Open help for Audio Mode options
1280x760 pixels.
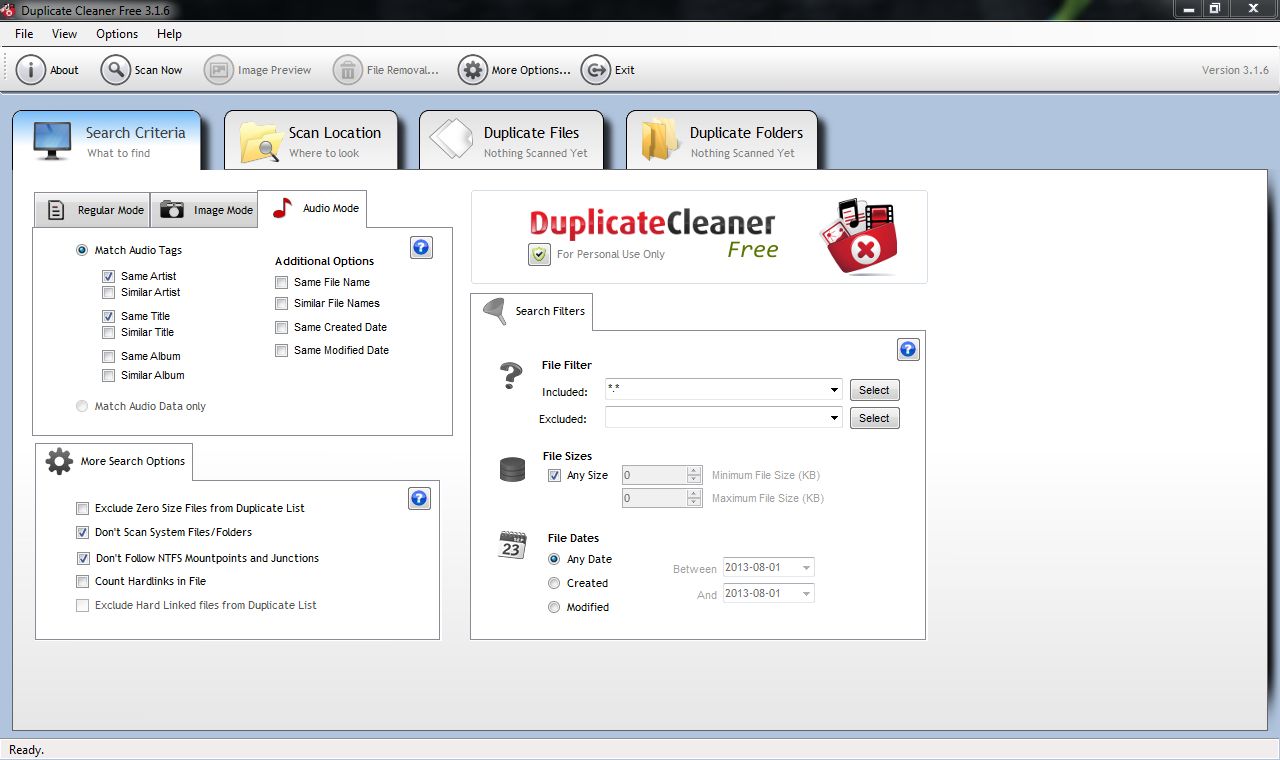[422, 248]
